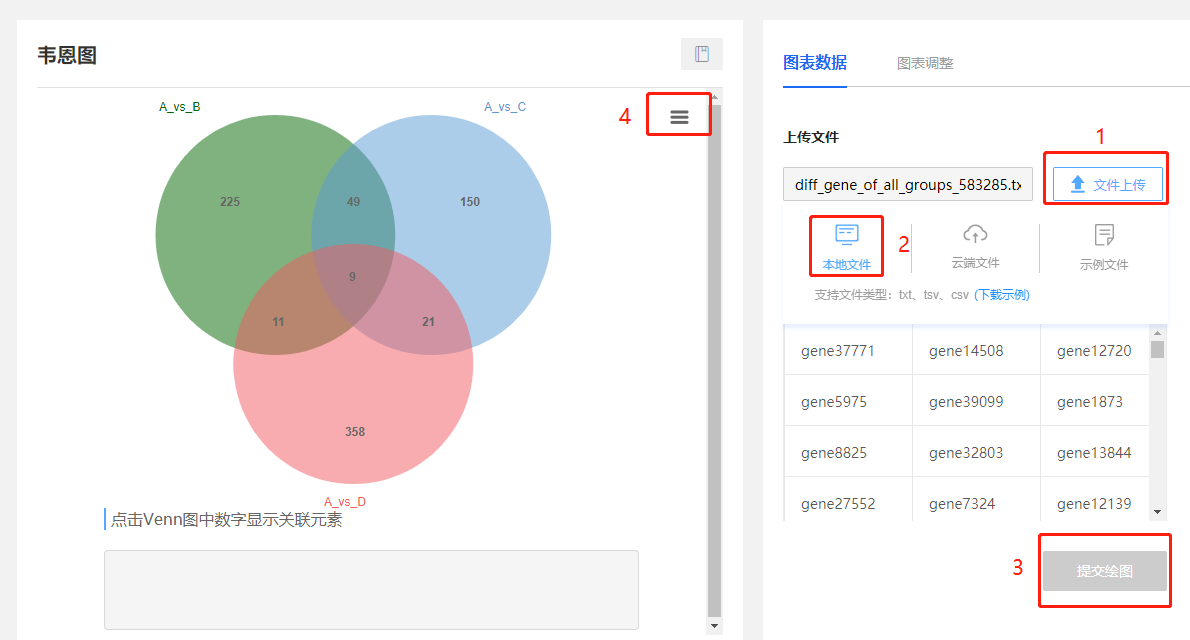Click the 文件上传 upload icon button
The height and width of the screenshot is (640, 1190).
(1106, 183)
